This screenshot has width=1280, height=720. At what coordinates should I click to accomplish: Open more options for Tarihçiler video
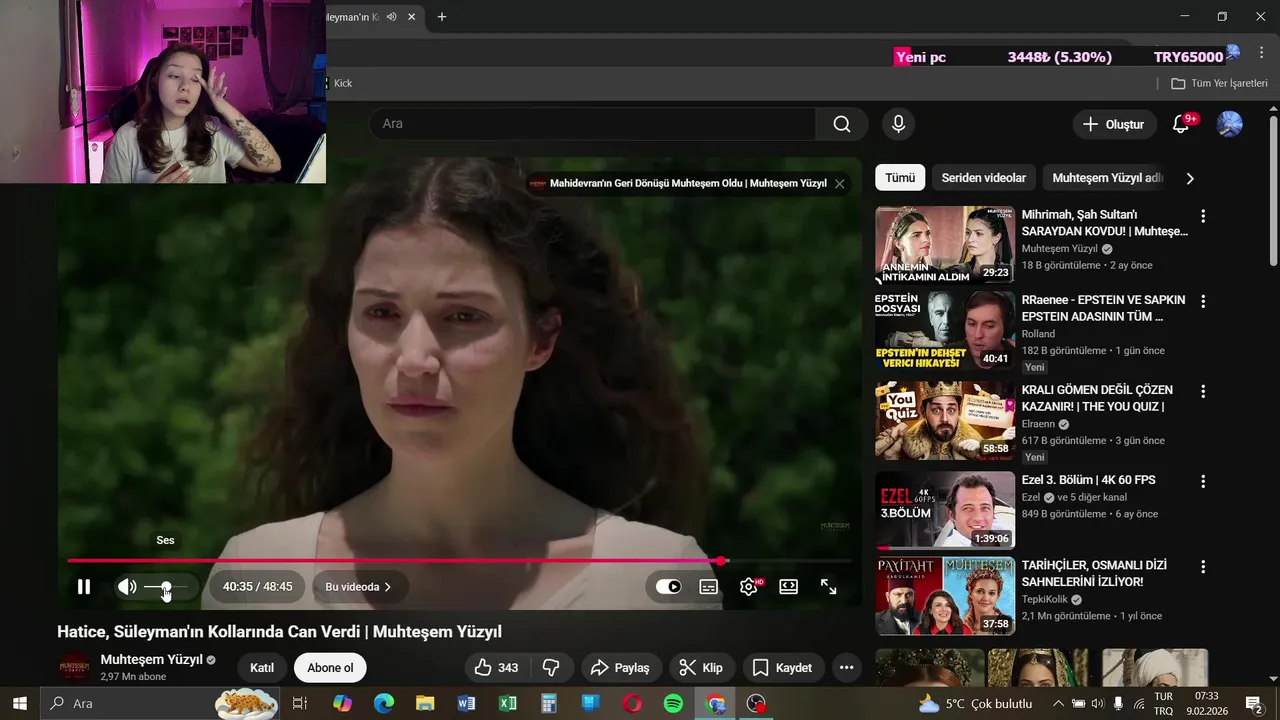pyautogui.click(x=1203, y=567)
